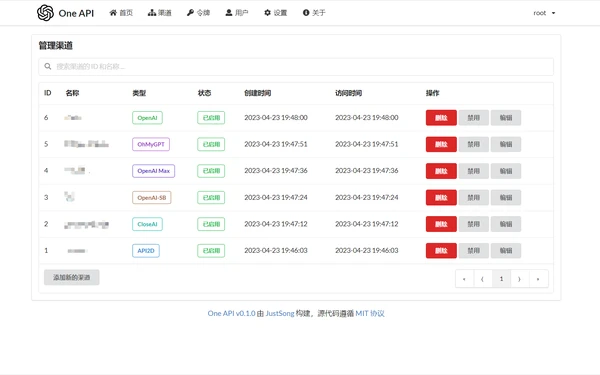Go to previous page arrow

point(483,279)
